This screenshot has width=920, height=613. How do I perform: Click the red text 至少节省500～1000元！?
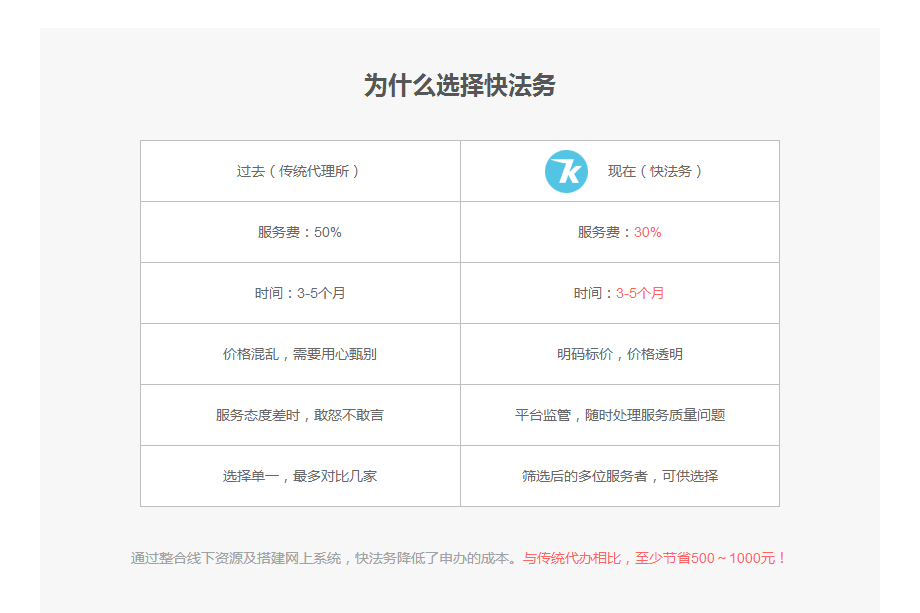(711, 558)
